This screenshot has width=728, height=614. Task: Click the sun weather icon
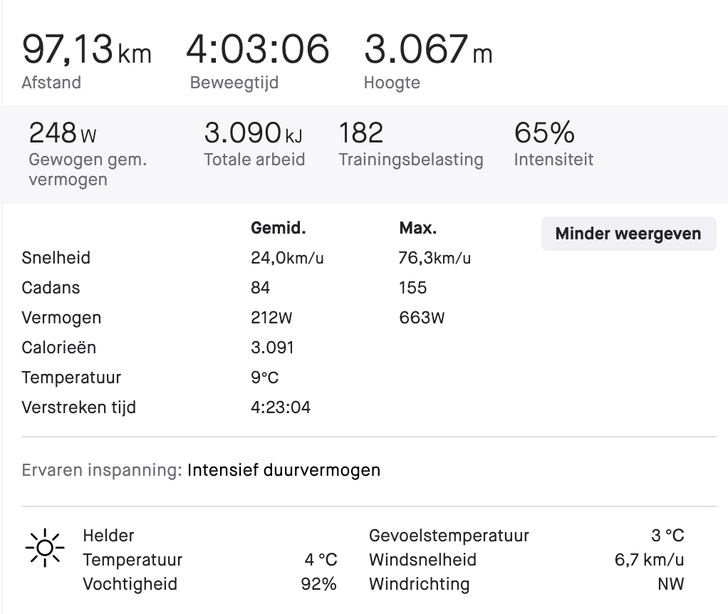click(x=45, y=548)
